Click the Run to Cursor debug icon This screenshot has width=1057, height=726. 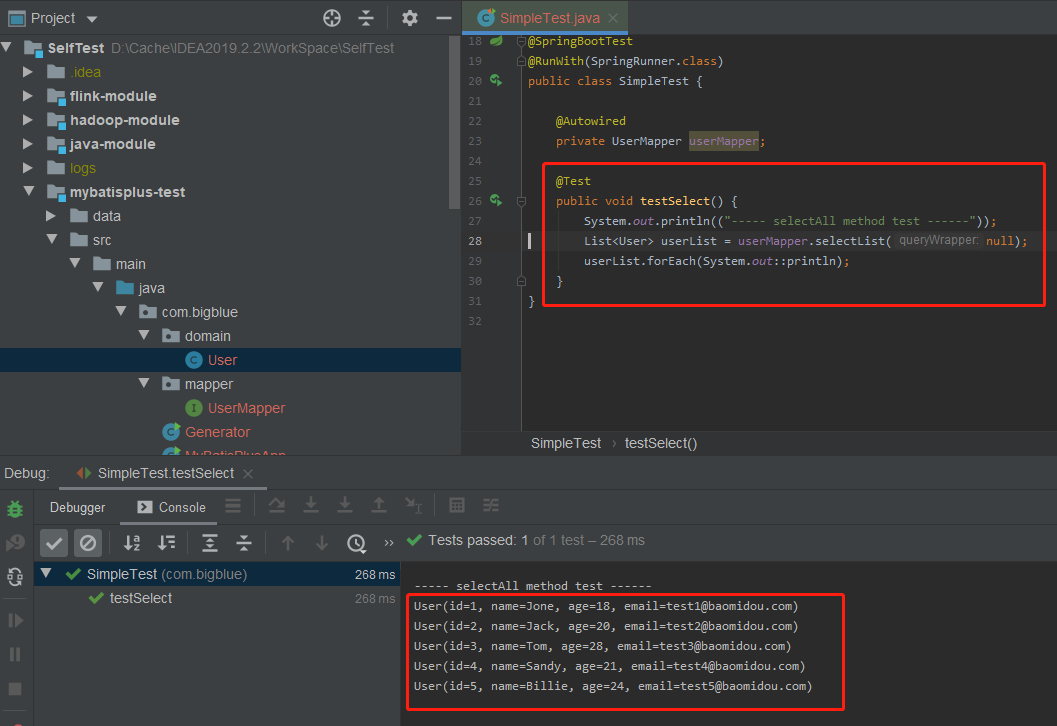(413, 506)
